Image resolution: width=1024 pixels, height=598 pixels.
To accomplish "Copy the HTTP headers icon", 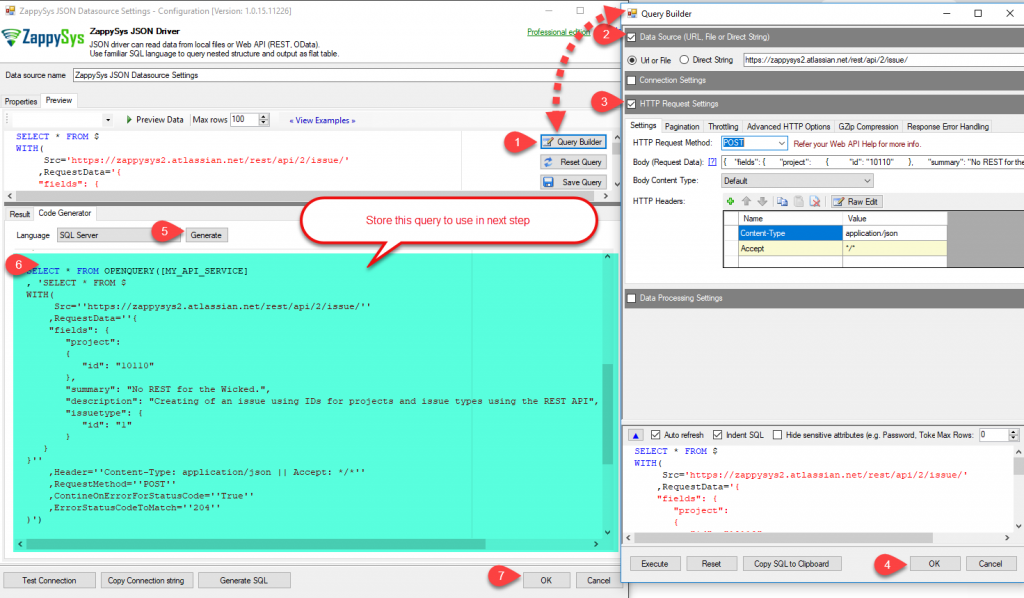I will point(782,202).
